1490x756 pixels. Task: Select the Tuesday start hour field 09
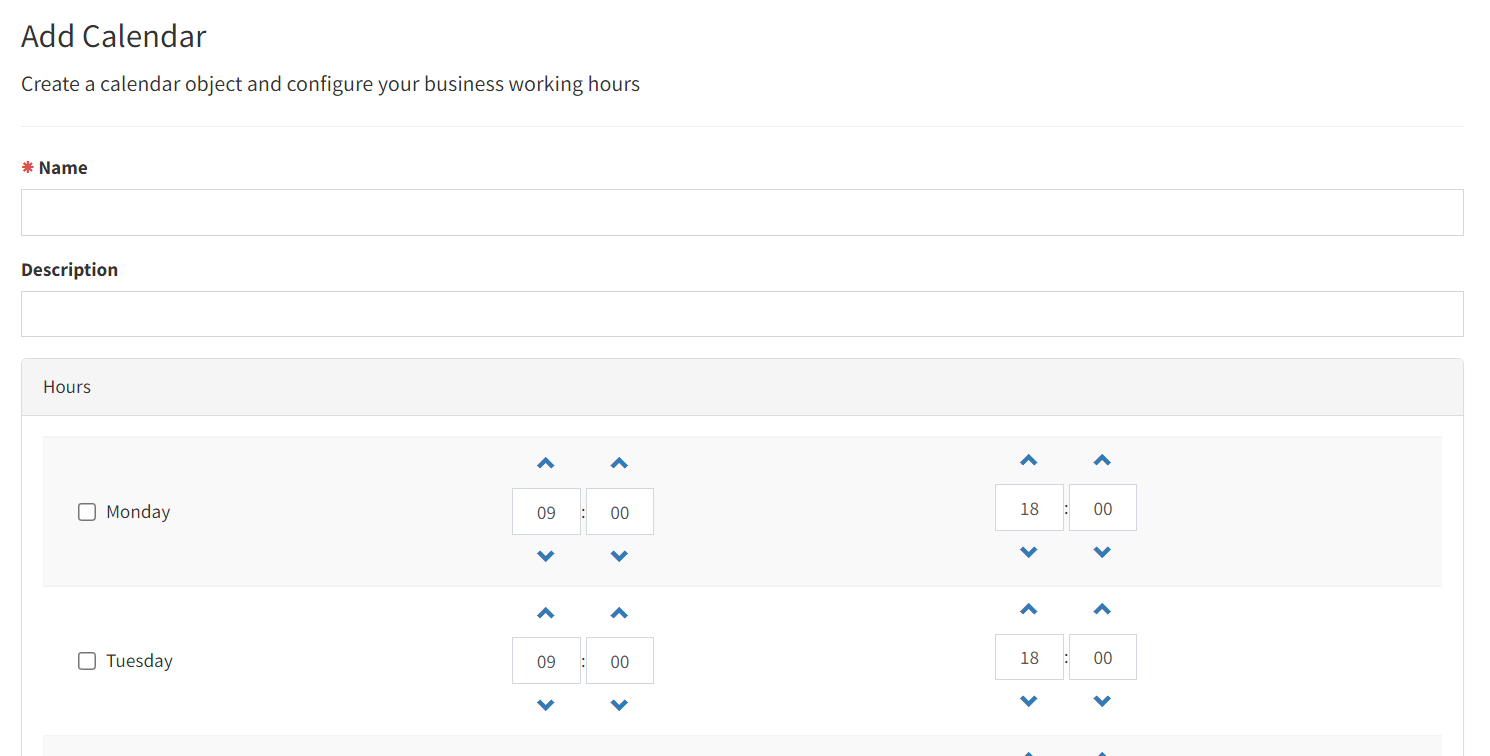[x=546, y=661]
